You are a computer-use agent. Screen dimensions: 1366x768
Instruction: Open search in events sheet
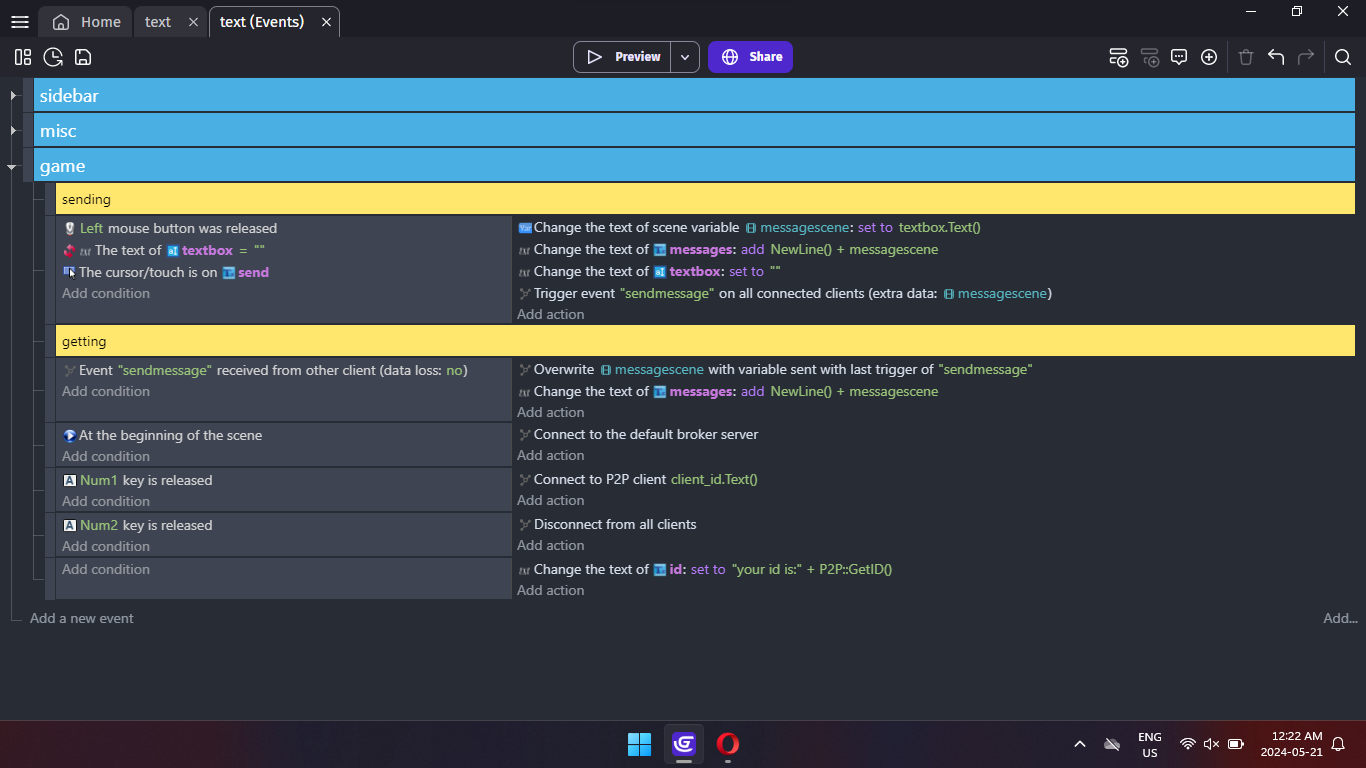pyautogui.click(x=1343, y=57)
